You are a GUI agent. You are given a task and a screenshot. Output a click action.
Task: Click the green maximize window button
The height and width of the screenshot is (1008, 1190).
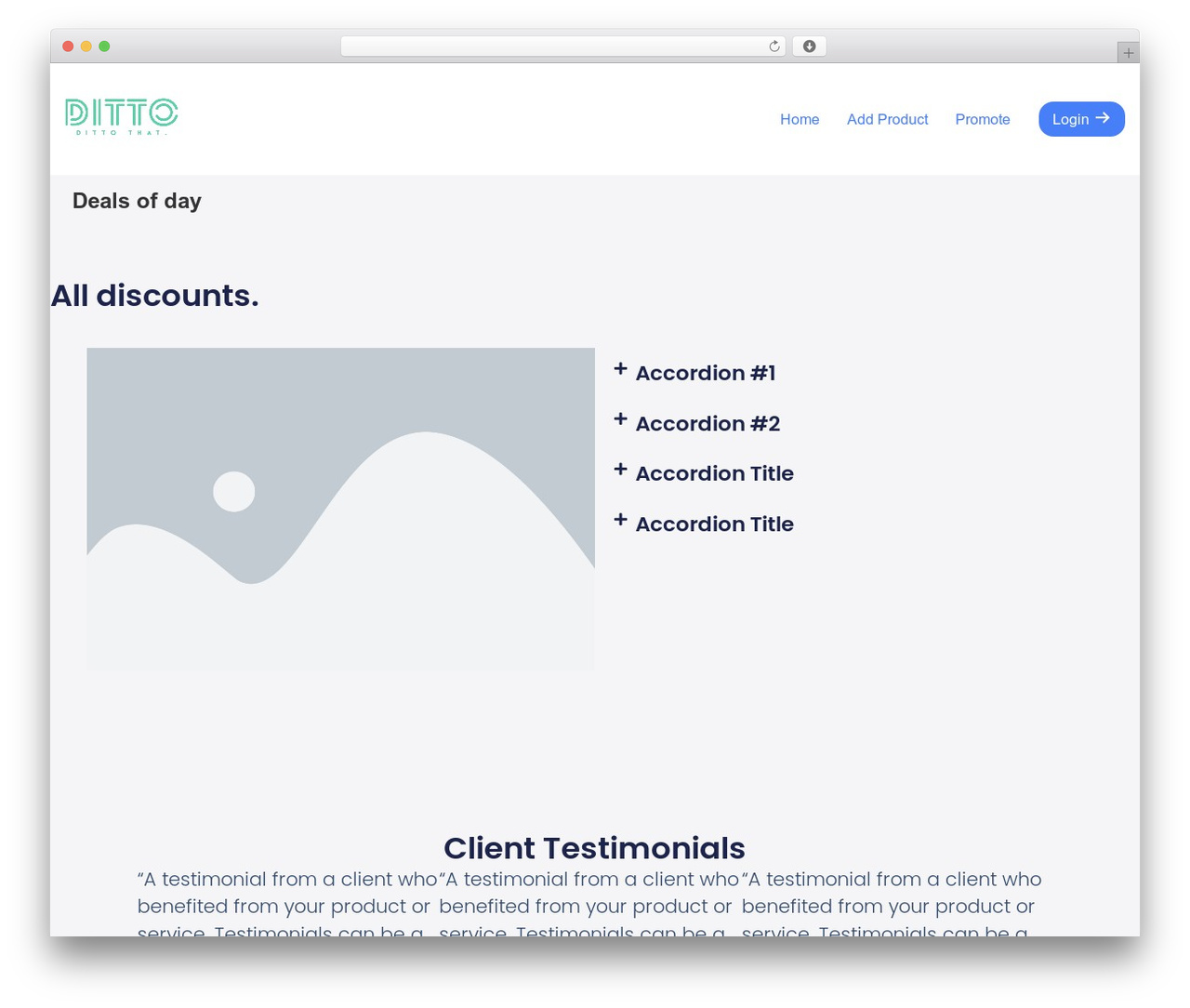(x=104, y=46)
